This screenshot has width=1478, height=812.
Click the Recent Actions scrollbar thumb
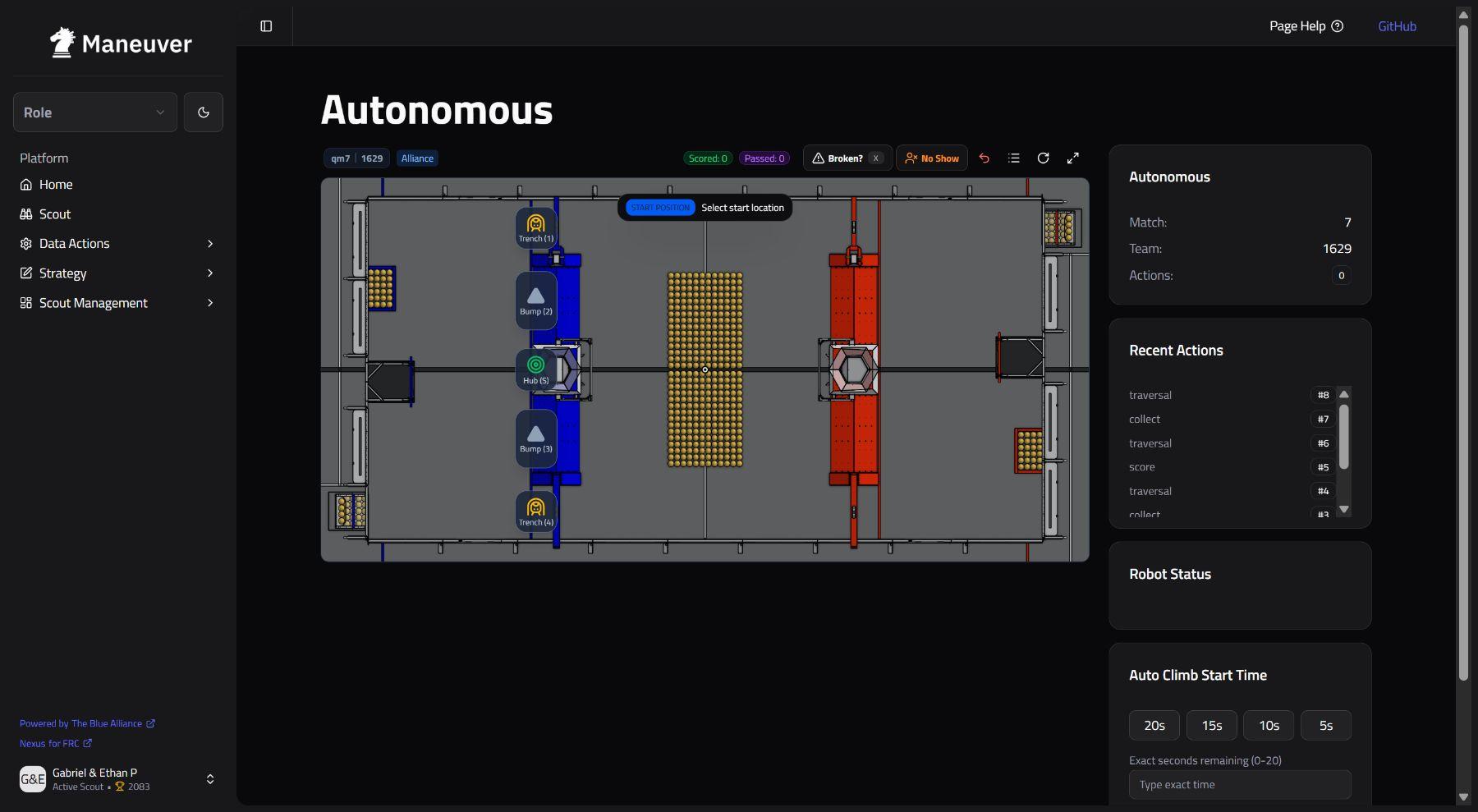(x=1344, y=436)
